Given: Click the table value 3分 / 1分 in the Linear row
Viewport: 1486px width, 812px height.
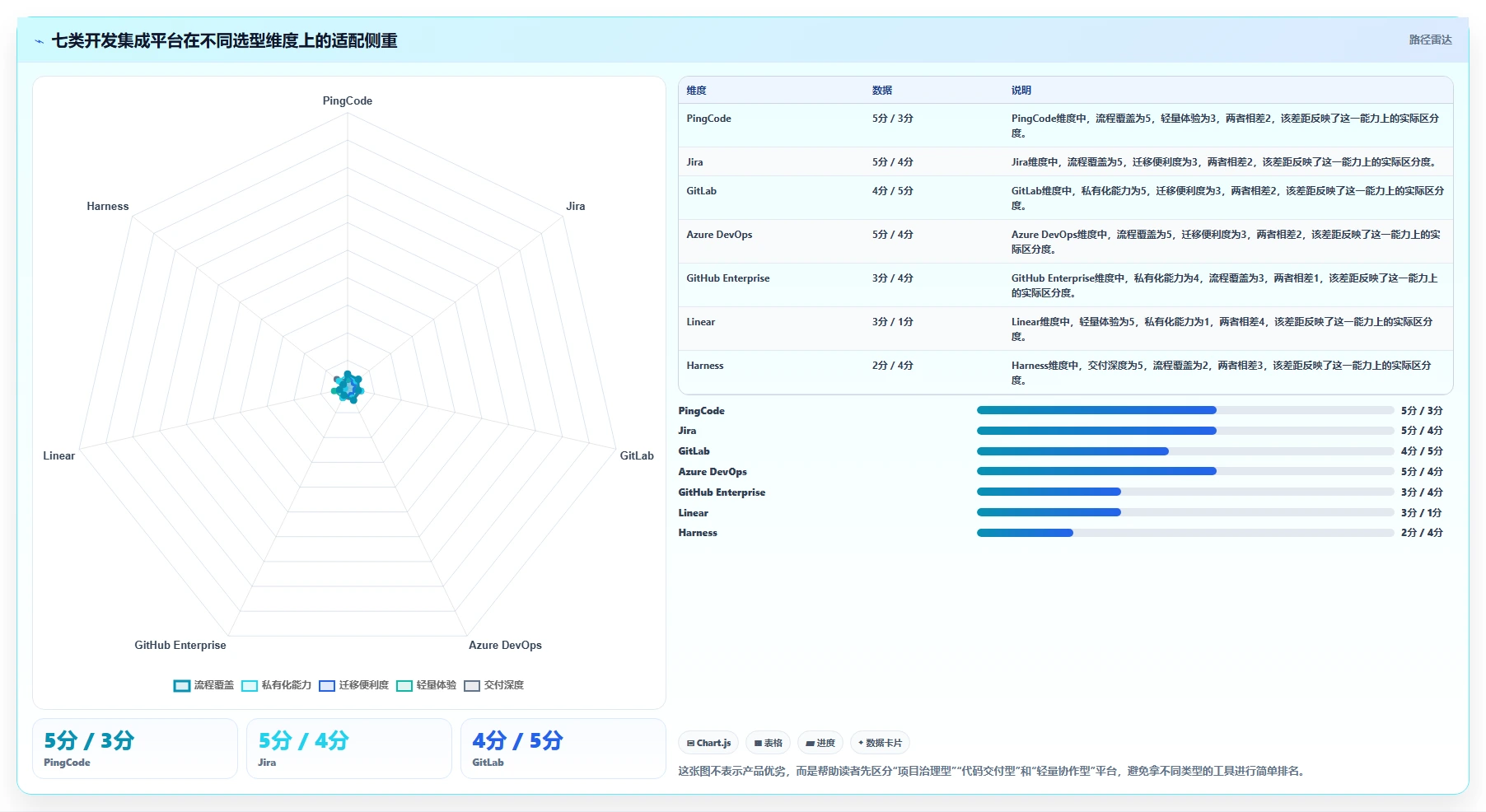Looking at the screenshot, I should [x=892, y=322].
